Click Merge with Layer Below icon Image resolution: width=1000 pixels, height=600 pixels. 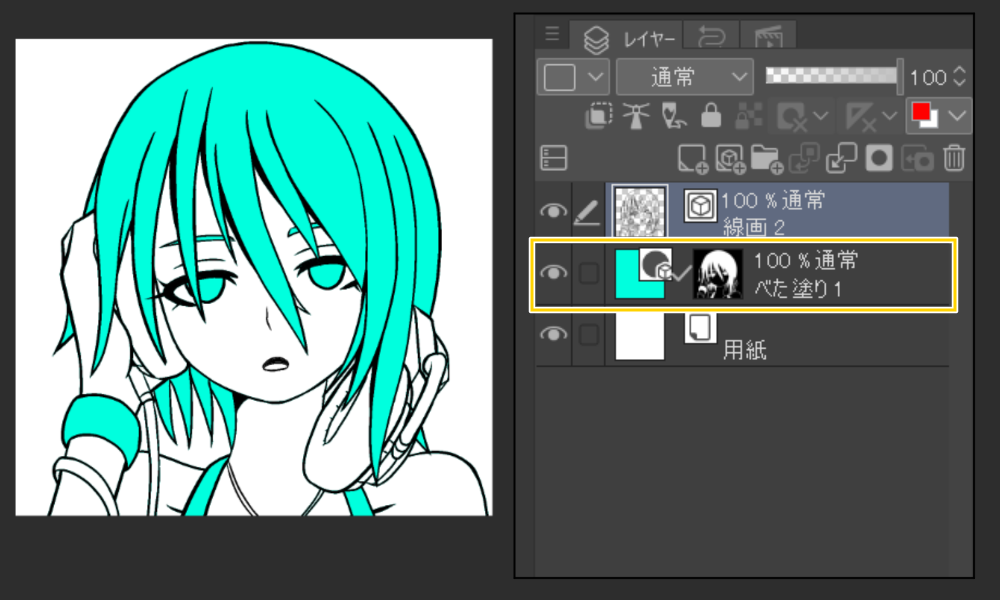coord(841,158)
